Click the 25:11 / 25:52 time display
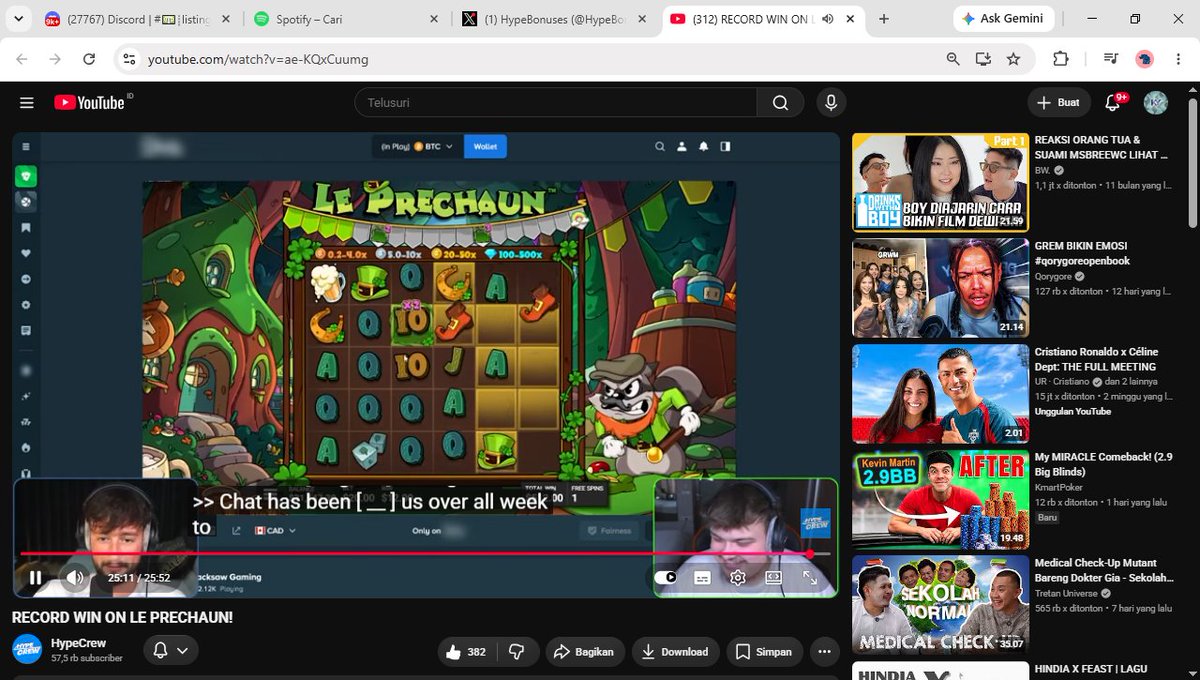Screen dimensions: 1200x680 click(x=139, y=577)
